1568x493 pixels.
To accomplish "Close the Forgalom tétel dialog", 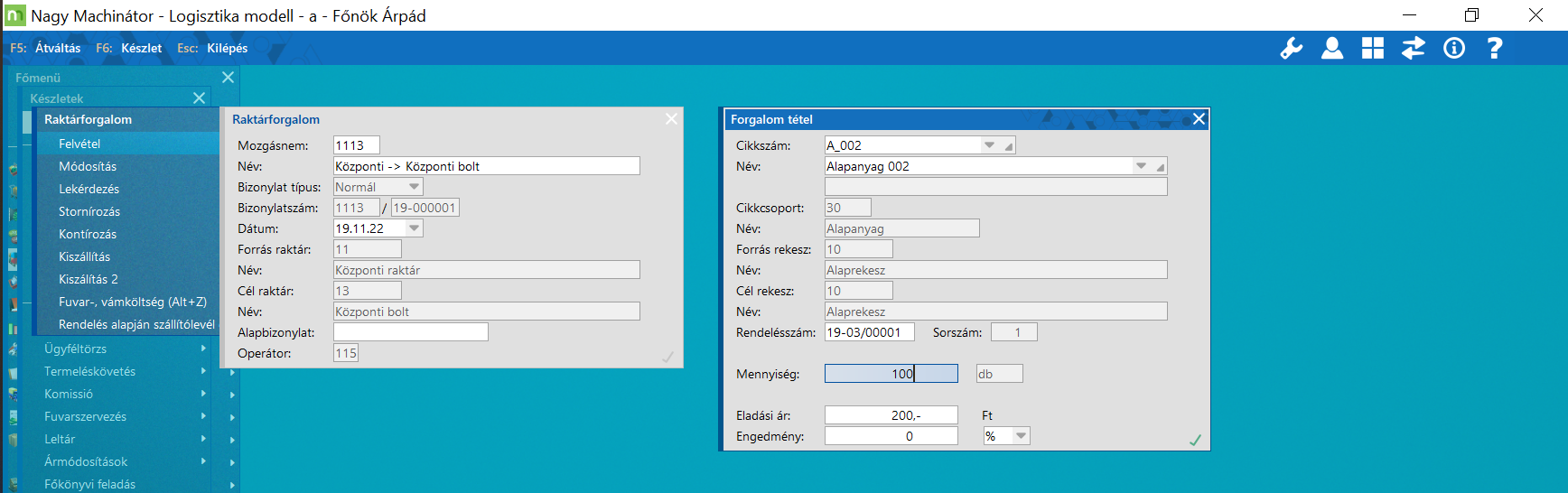I will [1199, 119].
